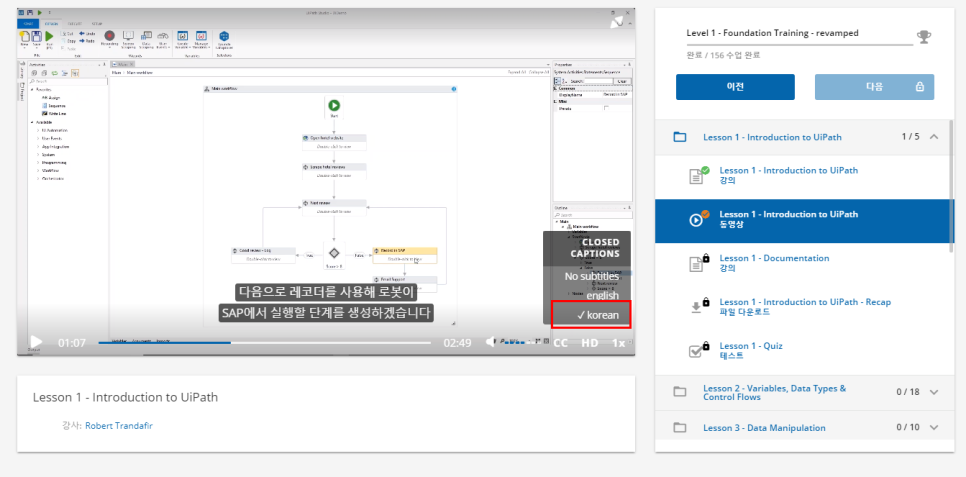Screen dimensions: 966x477
Task: Click the 완료 / 156 수업 완료 progress text
Action: pyautogui.click(x=723, y=55)
